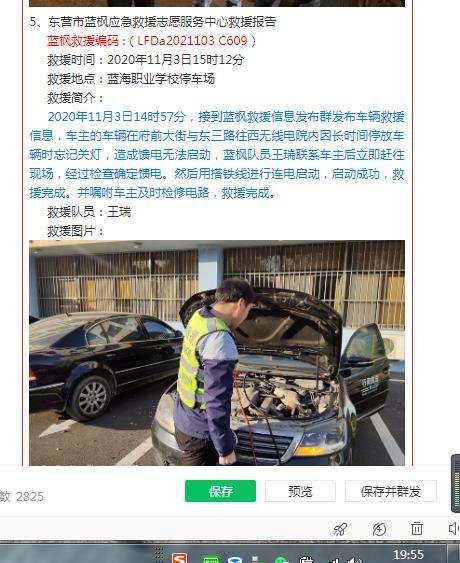This screenshot has height=563, width=460.
Task: Click the rocket icon in bottom toolbar
Action: pyautogui.click(x=340, y=529)
